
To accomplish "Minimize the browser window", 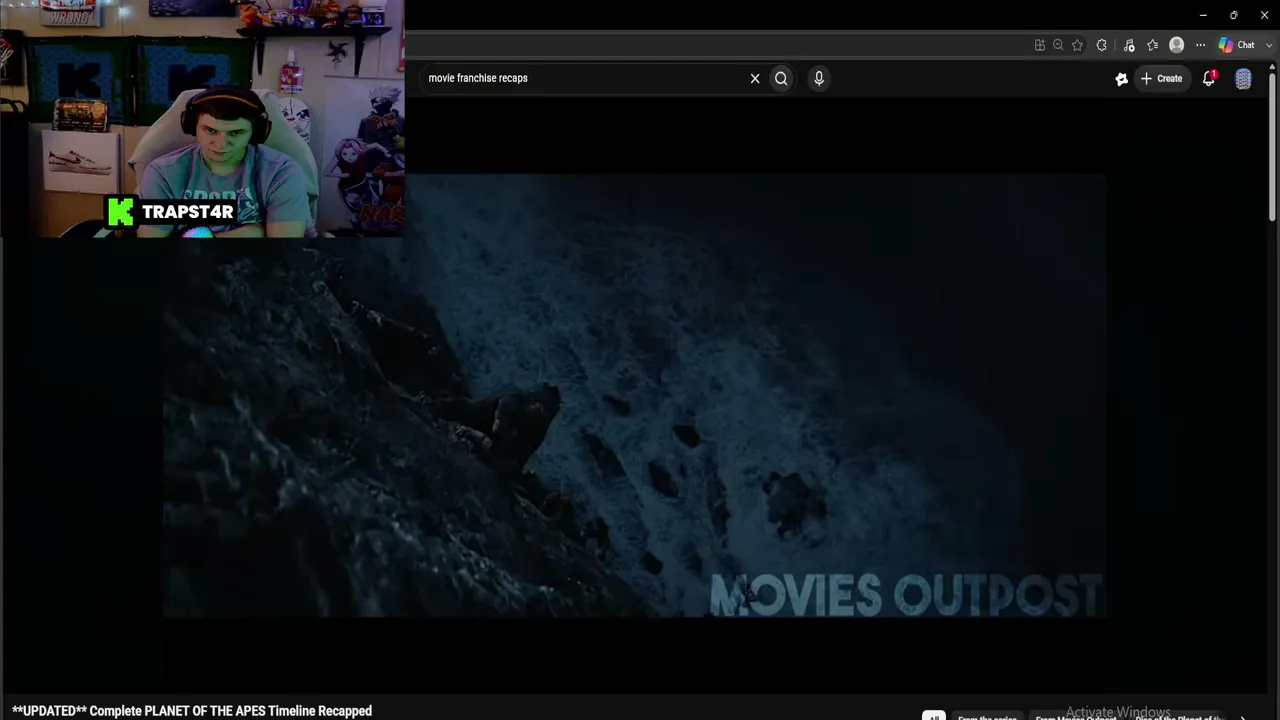I will (1203, 15).
